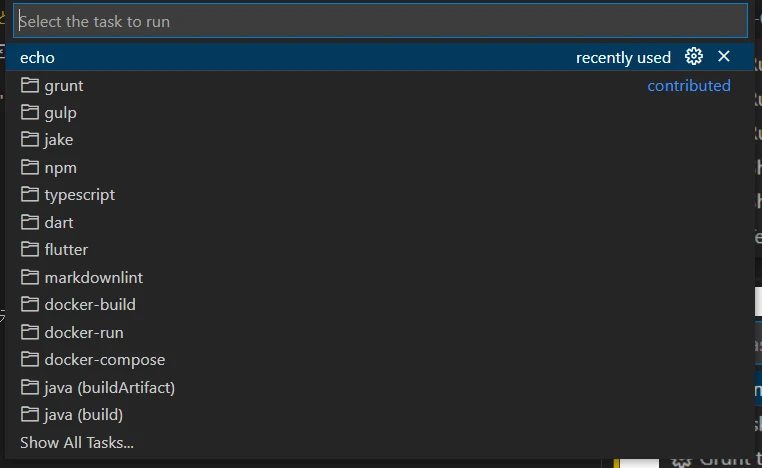Click the folder icon beside flutter

[x=30, y=249]
